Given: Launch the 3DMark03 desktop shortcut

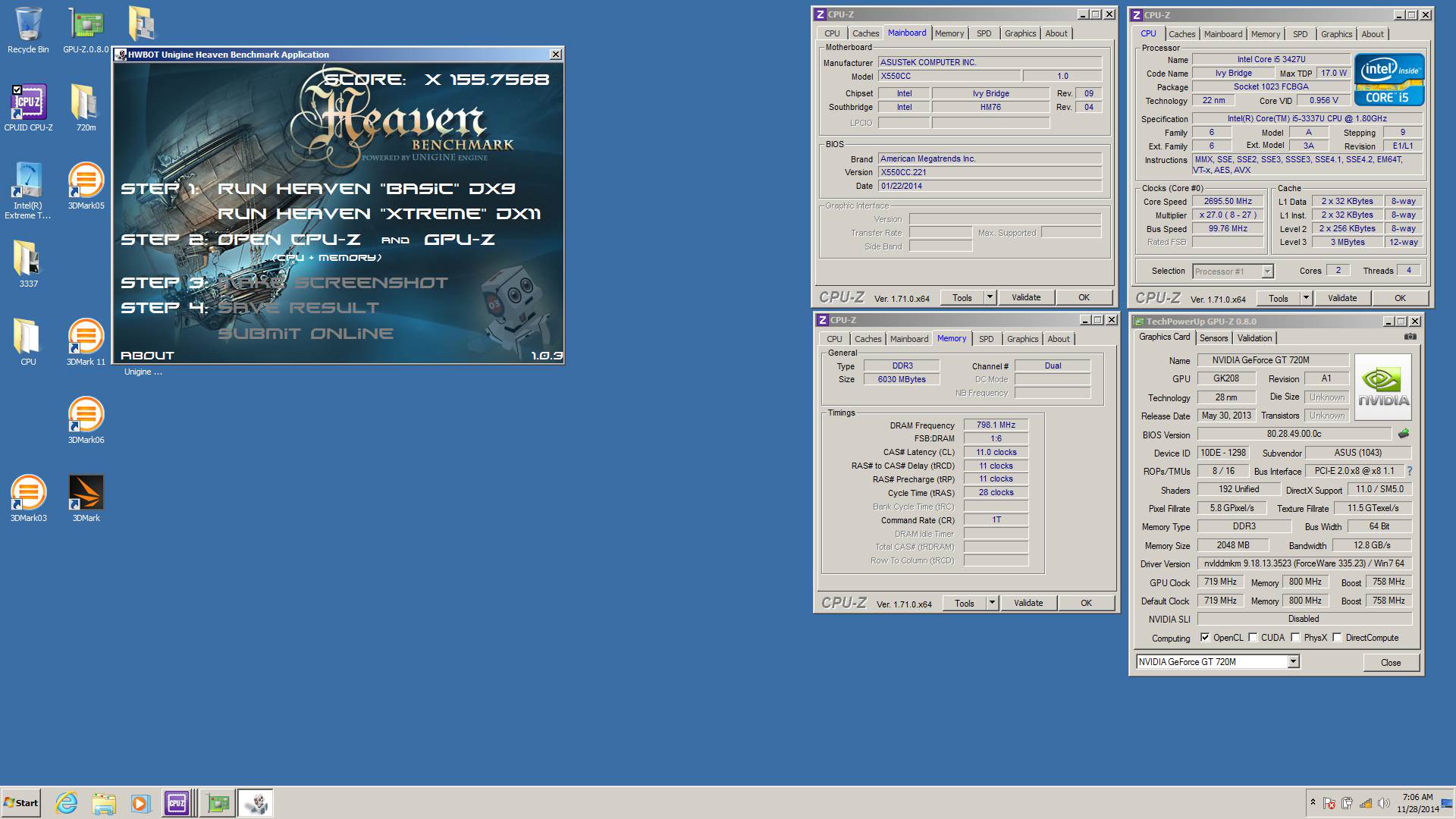Looking at the screenshot, I should pyautogui.click(x=28, y=498).
